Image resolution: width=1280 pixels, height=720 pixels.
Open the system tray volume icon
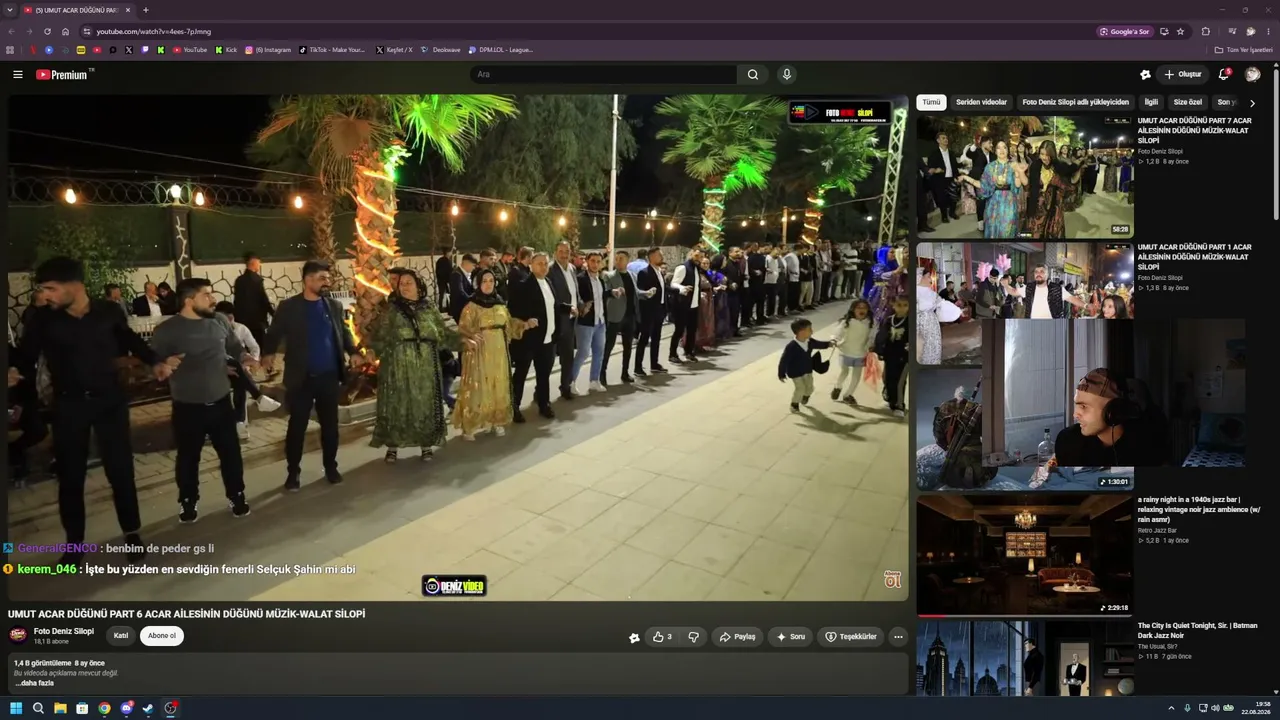[1215, 708]
